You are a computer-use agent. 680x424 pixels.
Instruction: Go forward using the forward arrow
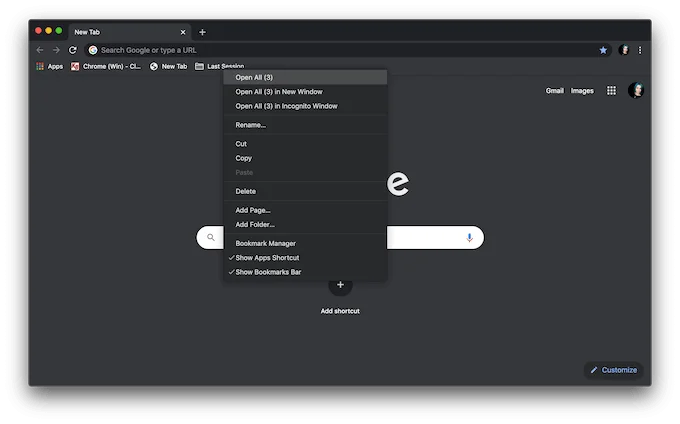[56, 50]
